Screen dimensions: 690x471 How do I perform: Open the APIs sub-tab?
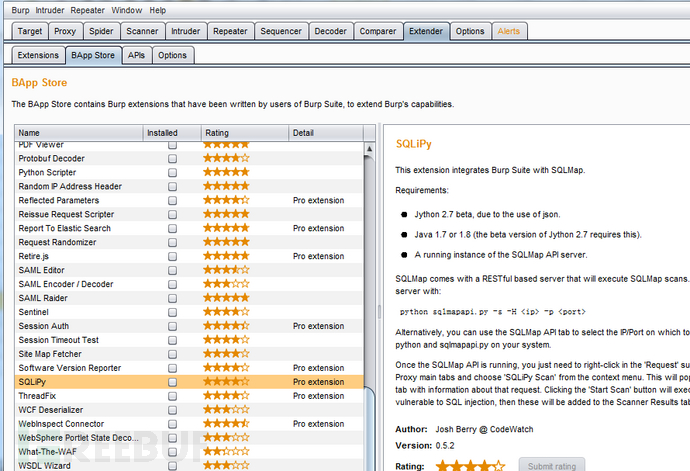coord(136,55)
